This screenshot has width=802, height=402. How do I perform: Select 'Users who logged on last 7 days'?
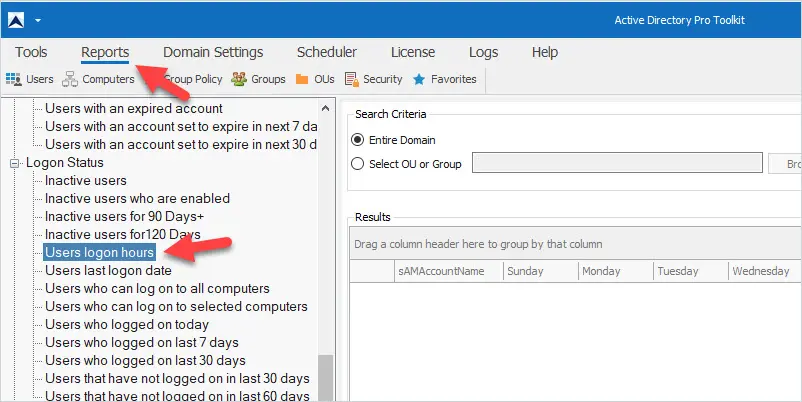click(142, 343)
